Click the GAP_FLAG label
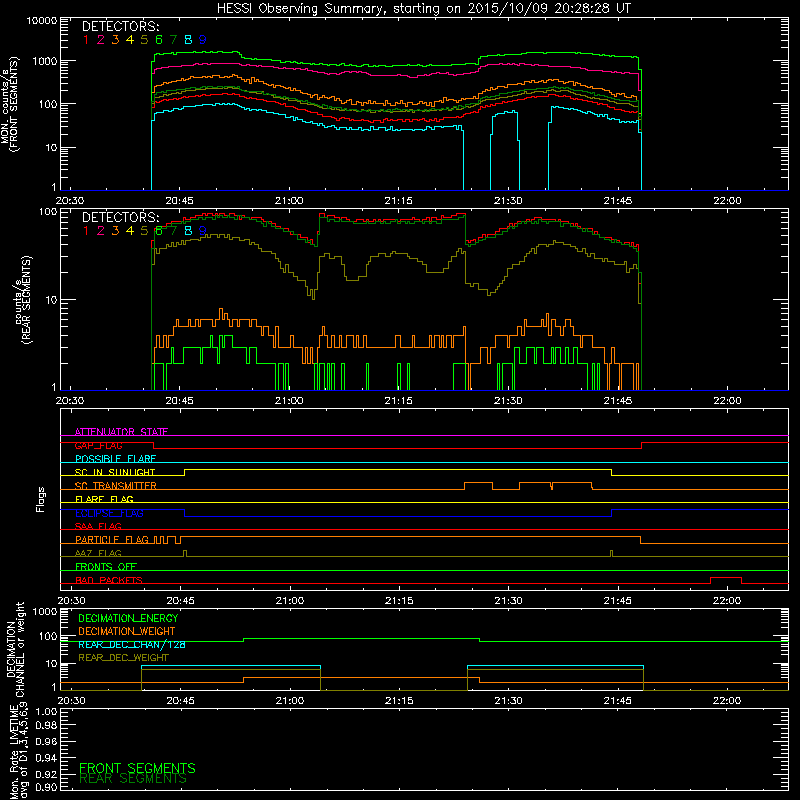 coord(99,445)
